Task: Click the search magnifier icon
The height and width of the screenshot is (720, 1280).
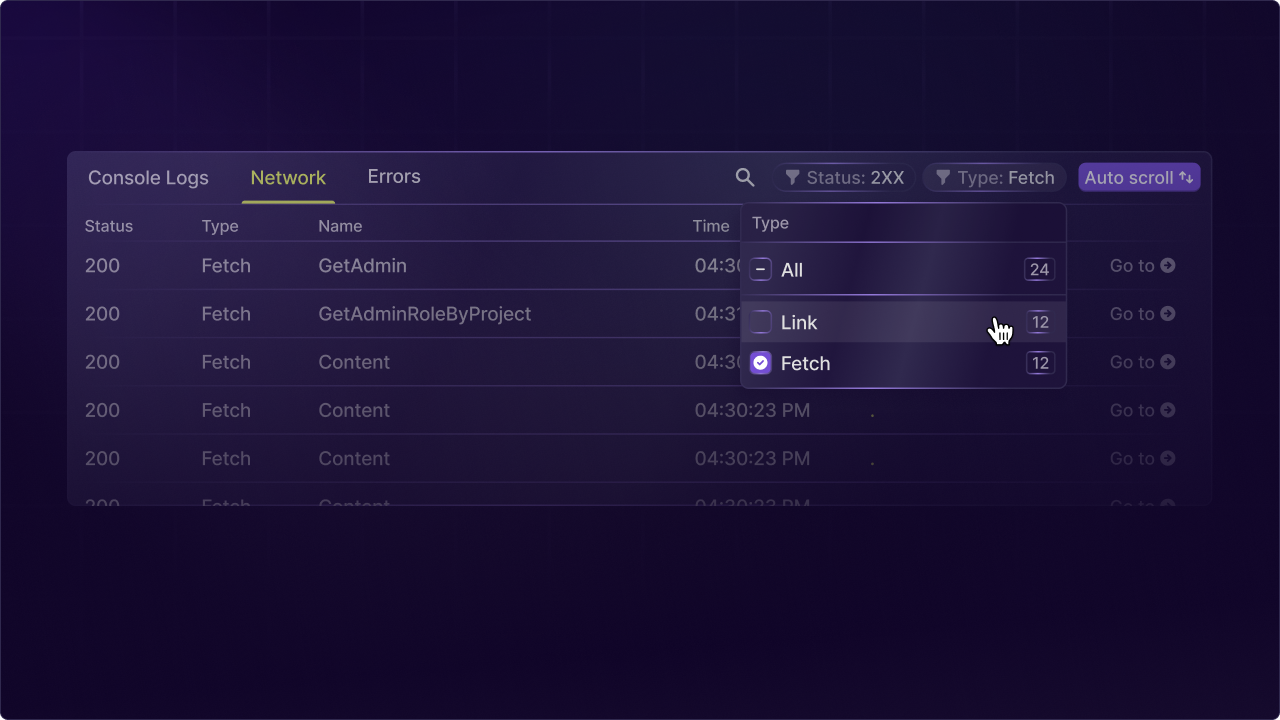Action: click(x=744, y=177)
